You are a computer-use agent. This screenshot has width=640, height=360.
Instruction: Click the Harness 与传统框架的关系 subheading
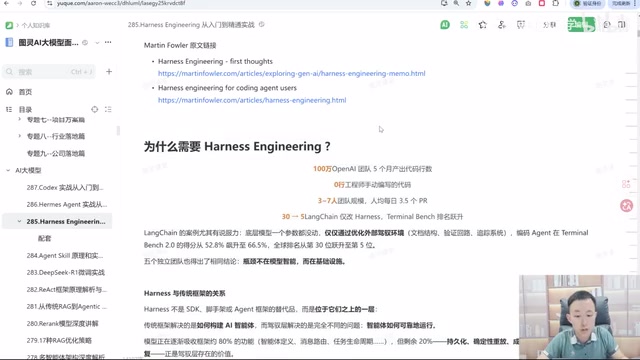point(184,293)
